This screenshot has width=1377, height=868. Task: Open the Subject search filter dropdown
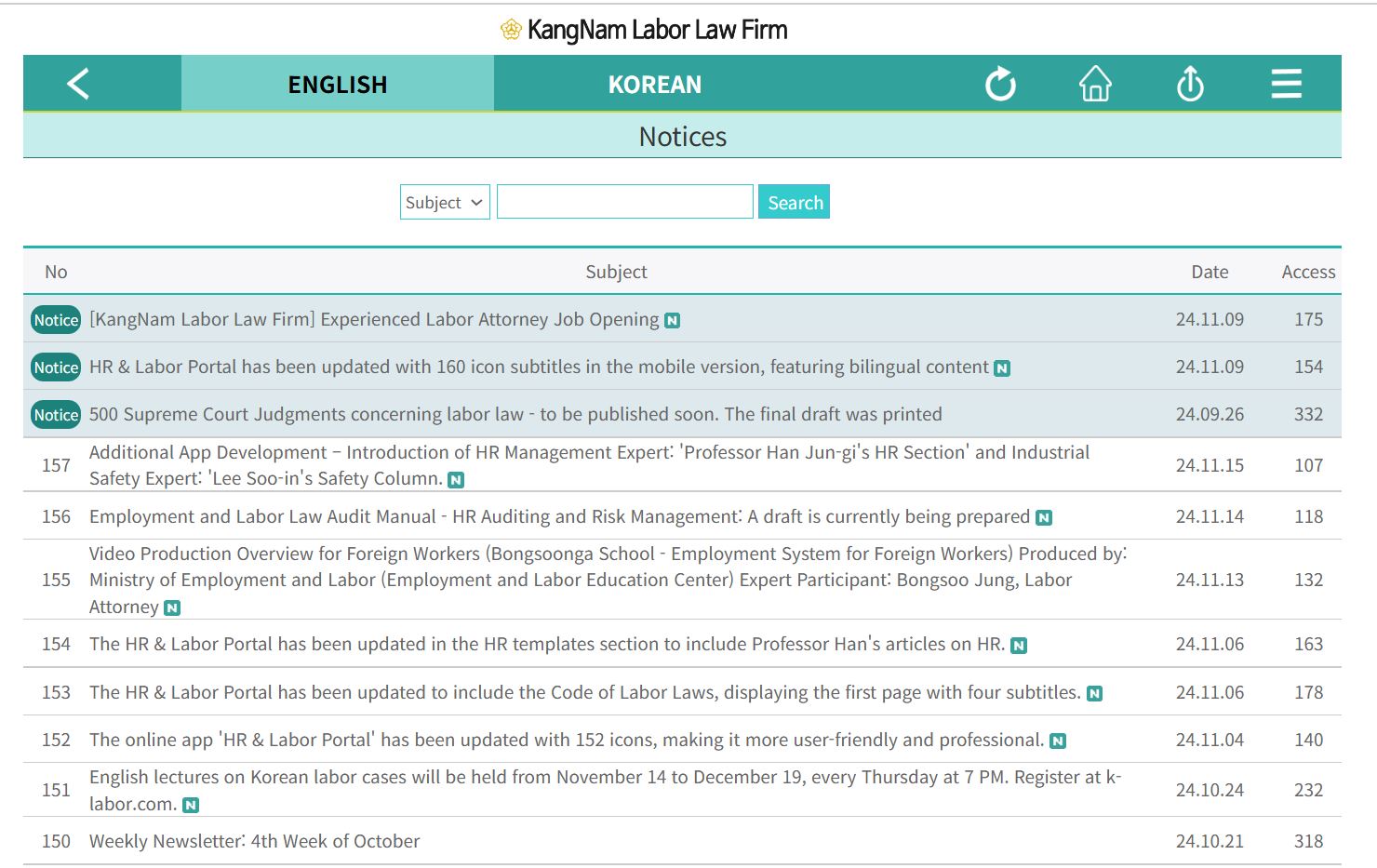click(445, 202)
